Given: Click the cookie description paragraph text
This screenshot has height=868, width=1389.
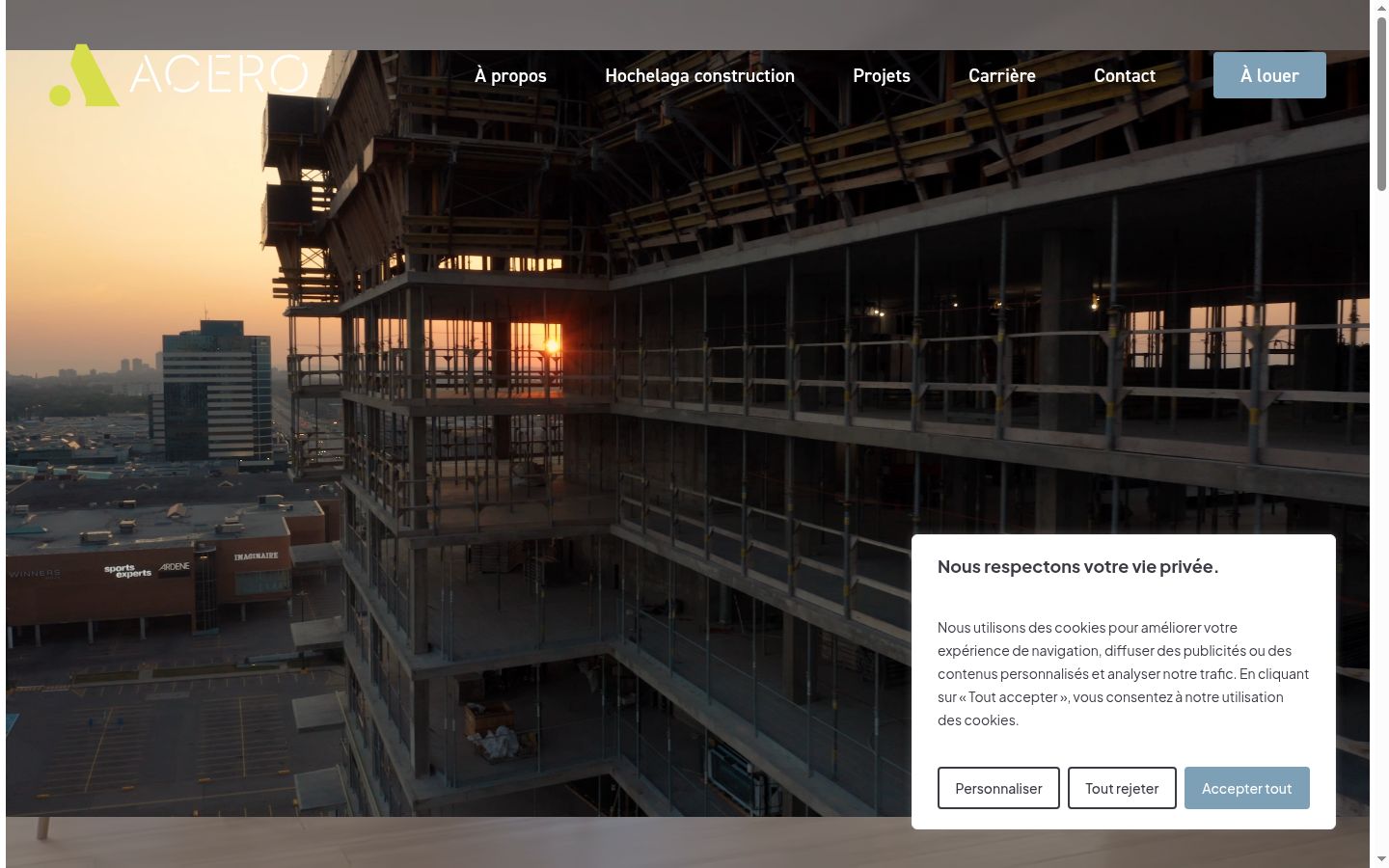Looking at the screenshot, I should (x=1123, y=673).
